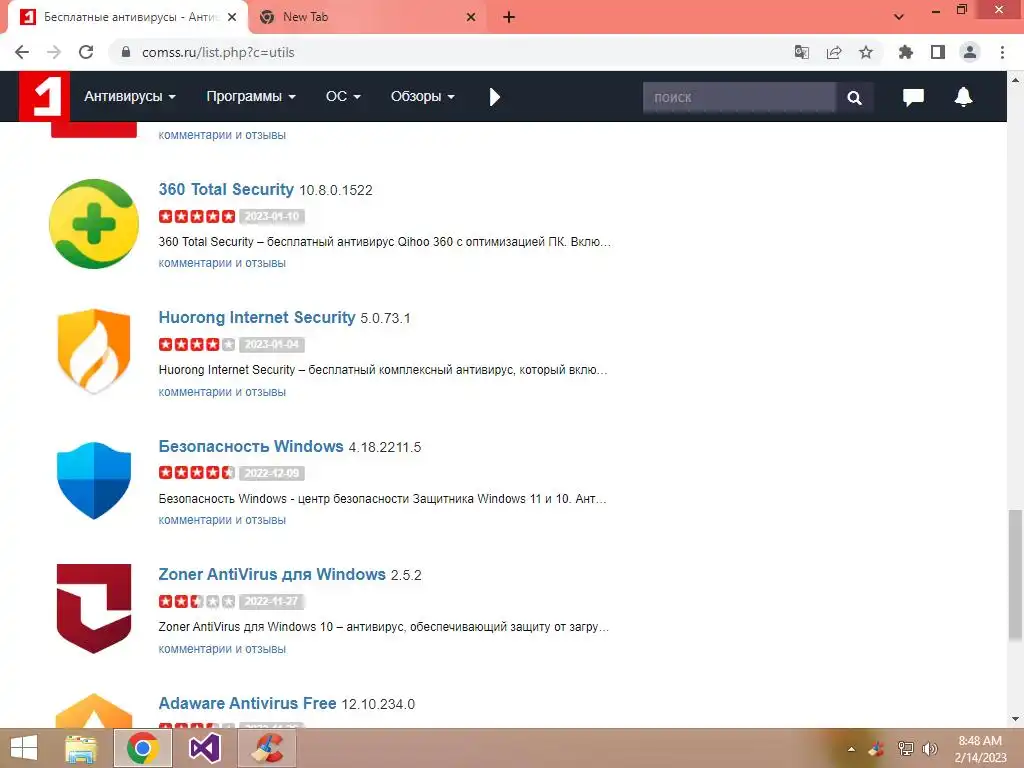This screenshot has height=768, width=1024.
Task: Open the network tray icon
Action: [905, 749]
